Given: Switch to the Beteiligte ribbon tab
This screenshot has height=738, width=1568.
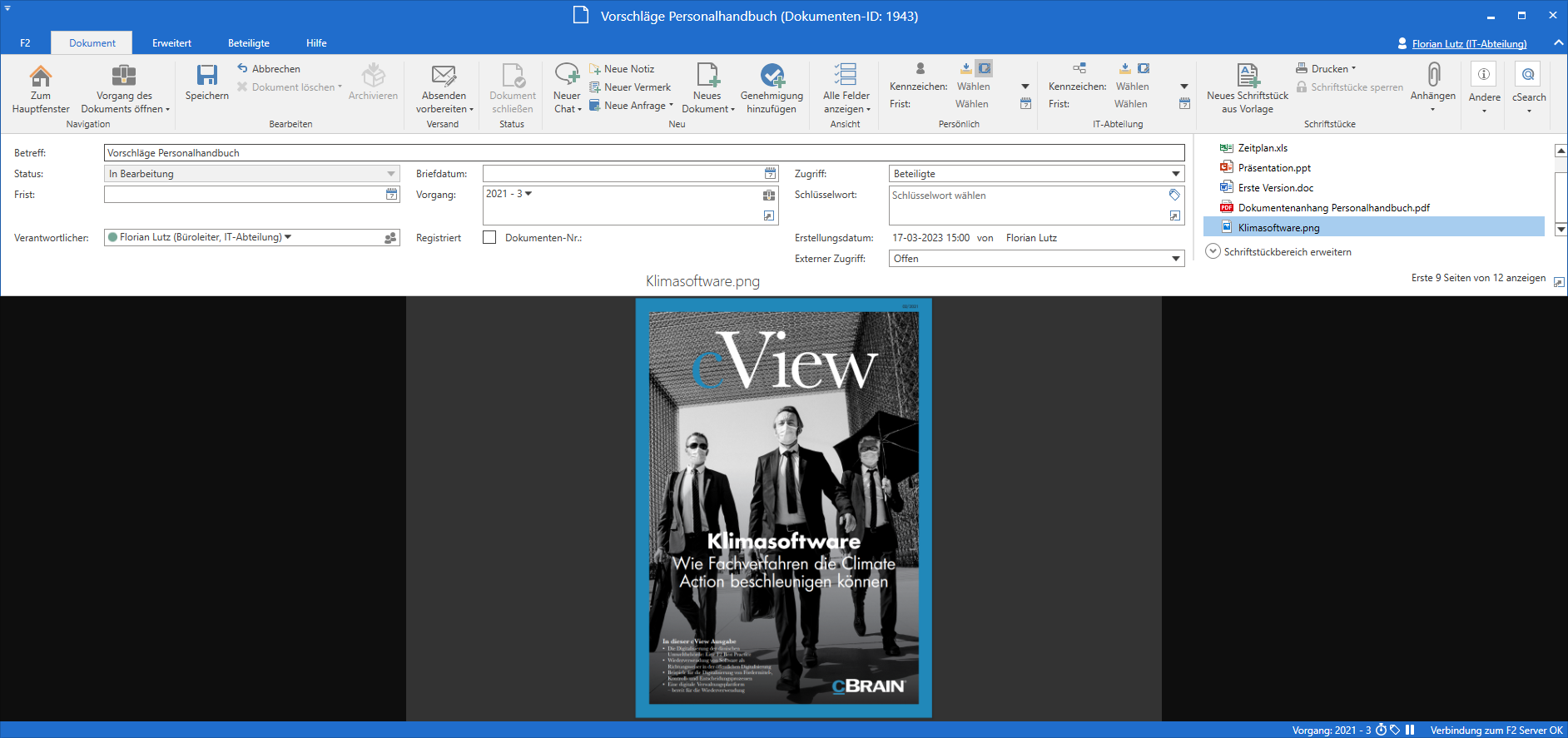Looking at the screenshot, I should tap(249, 43).
